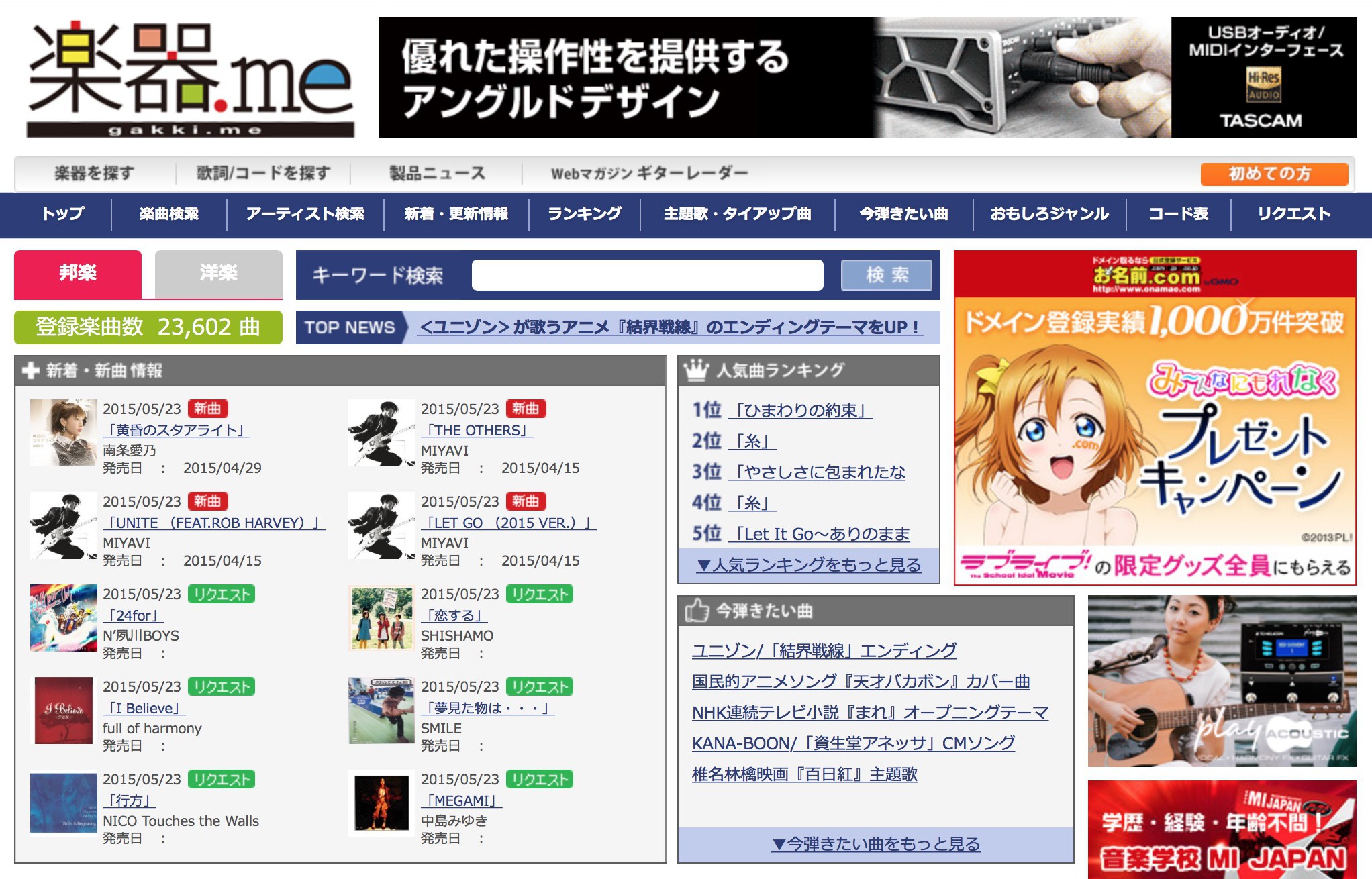The width and height of the screenshot is (1372, 879).
Task: Open song link 「MEGAMI」
Action: [462, 800]
